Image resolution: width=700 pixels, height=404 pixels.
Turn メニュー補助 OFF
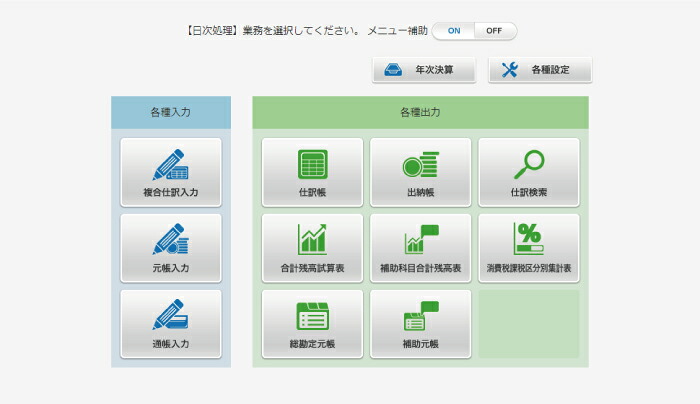pos(494,31)
